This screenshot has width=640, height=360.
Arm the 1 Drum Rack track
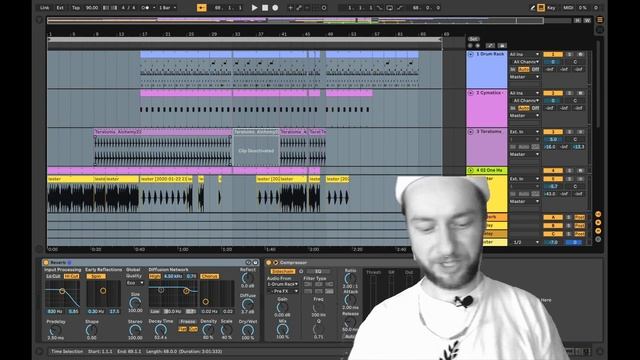(580, 54)
